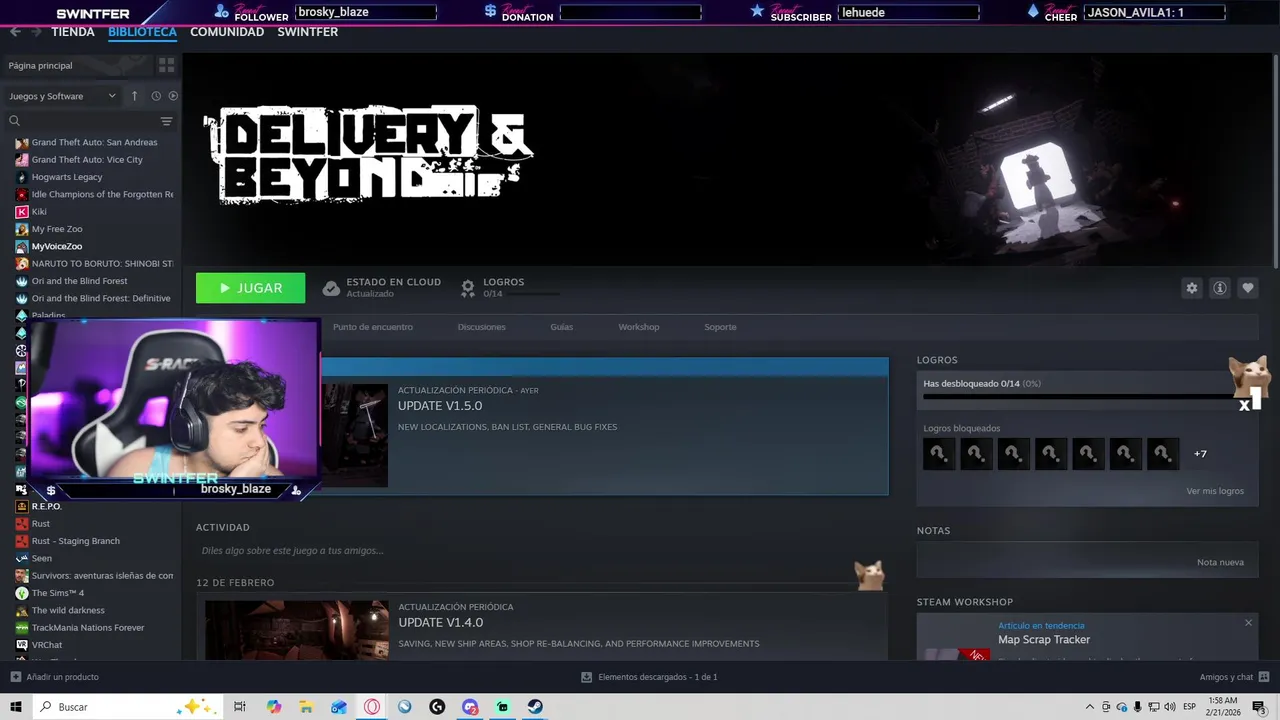
Task: Click achievements progress bar 0/14
Action: tap(1076, 397)
